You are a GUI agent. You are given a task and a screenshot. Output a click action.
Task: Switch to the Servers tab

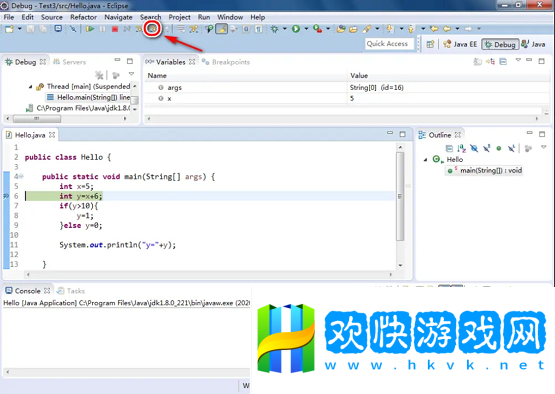click(69, 62)
